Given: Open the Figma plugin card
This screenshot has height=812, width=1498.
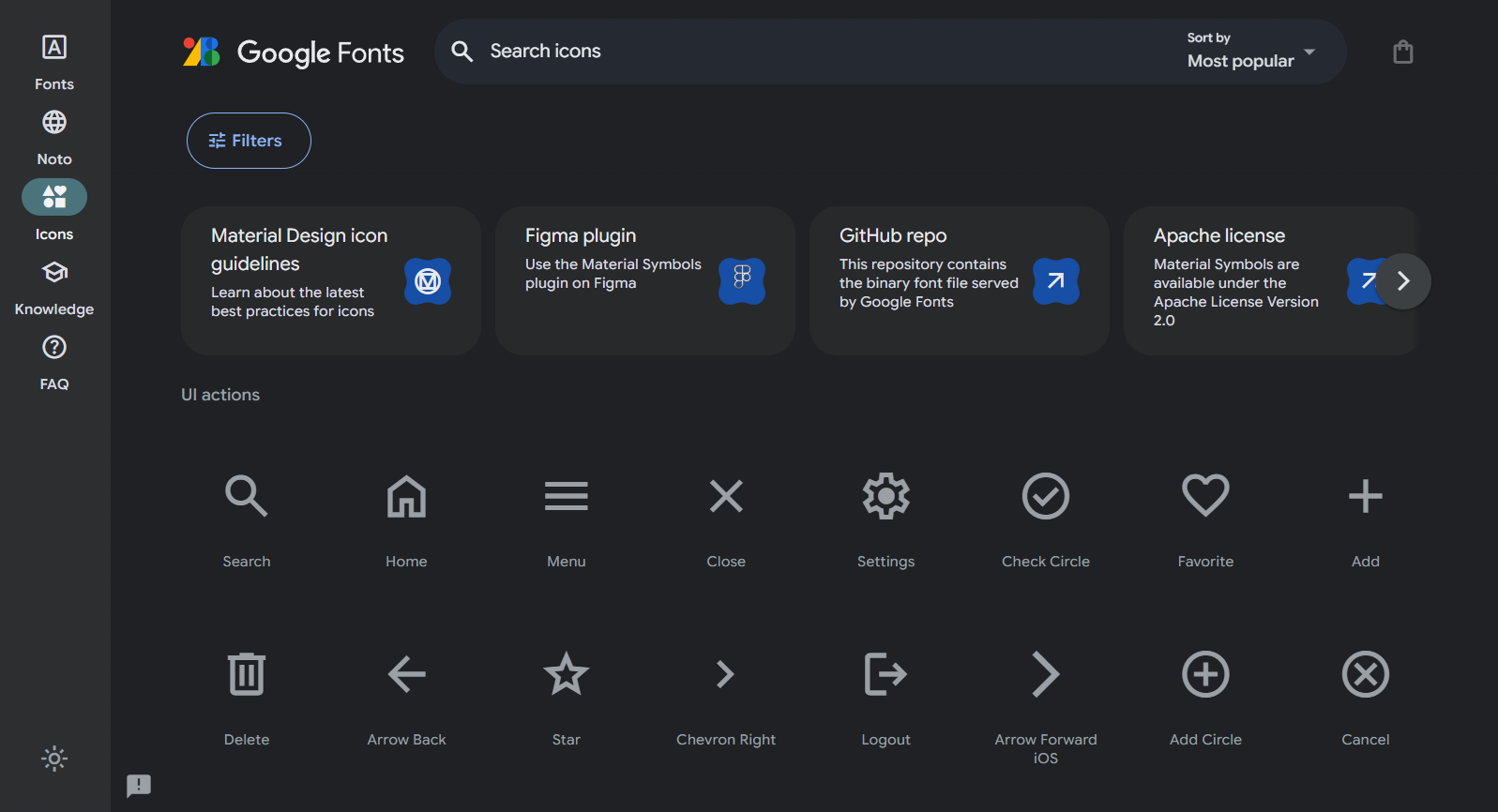Looking at the screenshot, I should [x=645, y=280].
